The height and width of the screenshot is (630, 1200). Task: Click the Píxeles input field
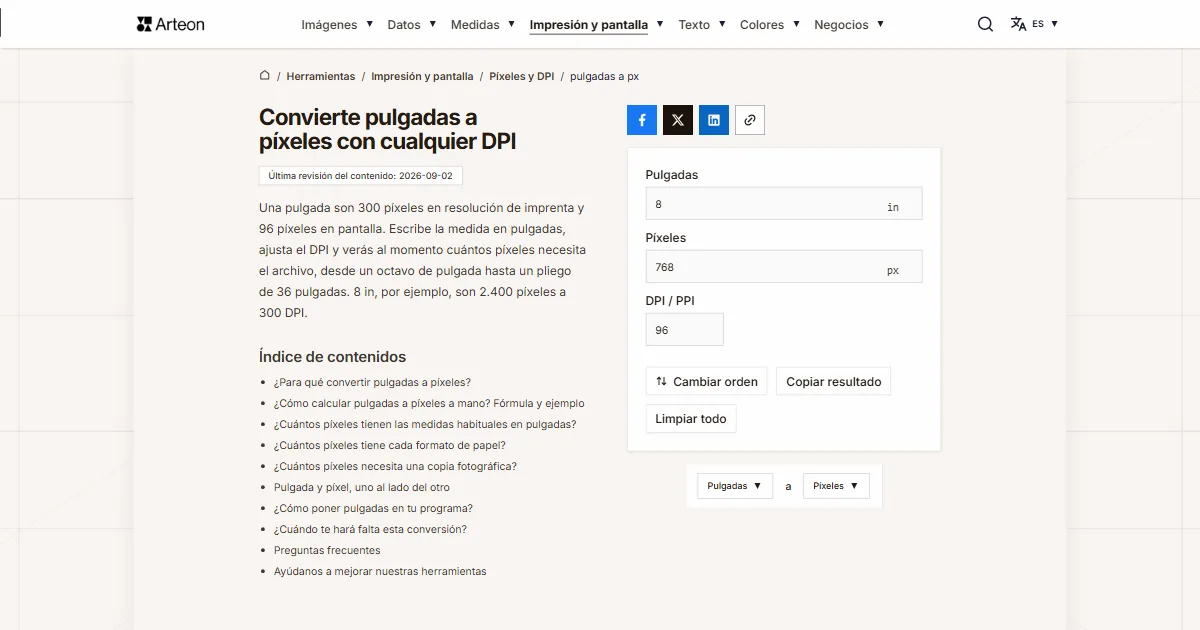(784, 267)
